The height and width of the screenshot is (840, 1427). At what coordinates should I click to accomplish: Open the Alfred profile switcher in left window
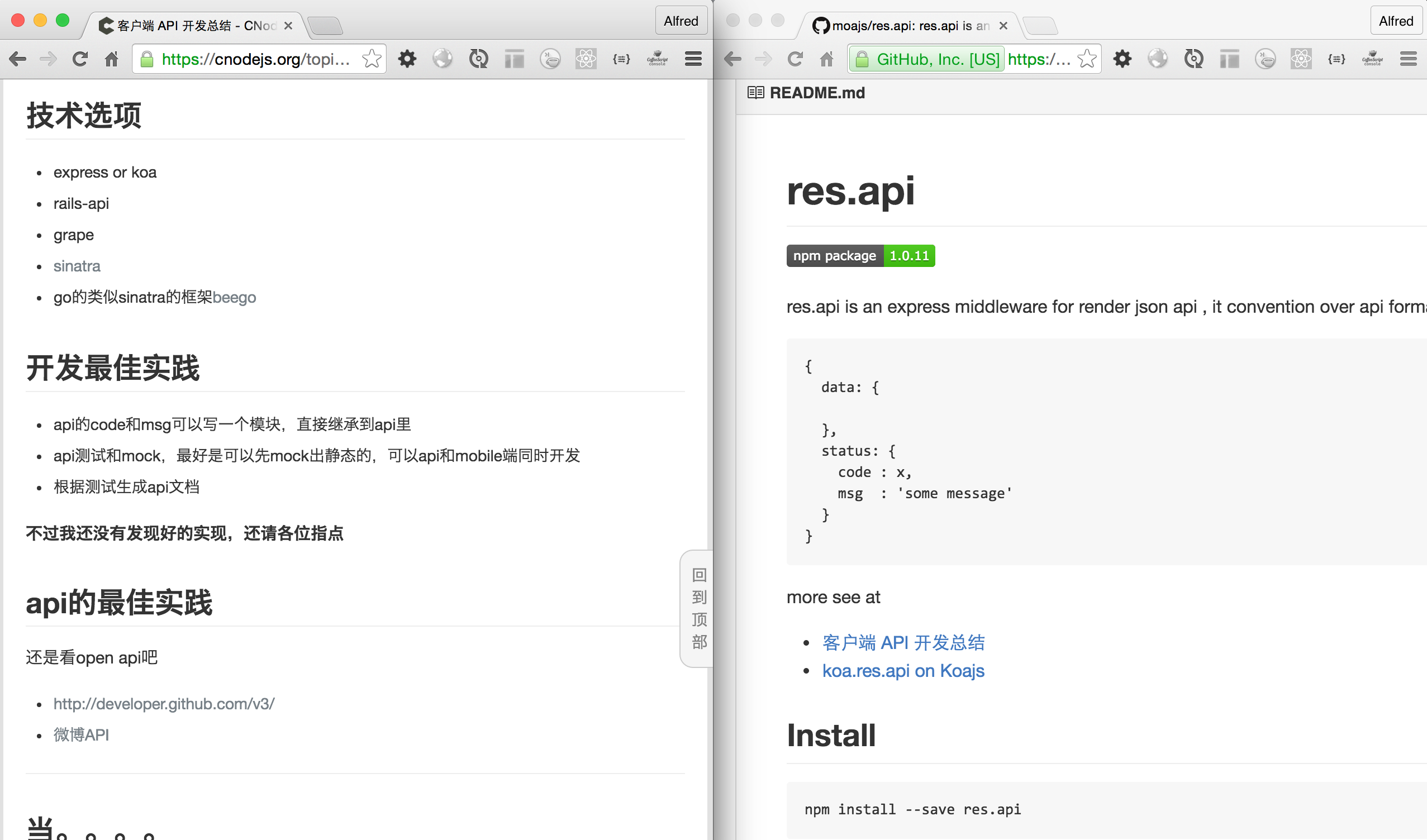pyautogui.click(x=681, y=21)
